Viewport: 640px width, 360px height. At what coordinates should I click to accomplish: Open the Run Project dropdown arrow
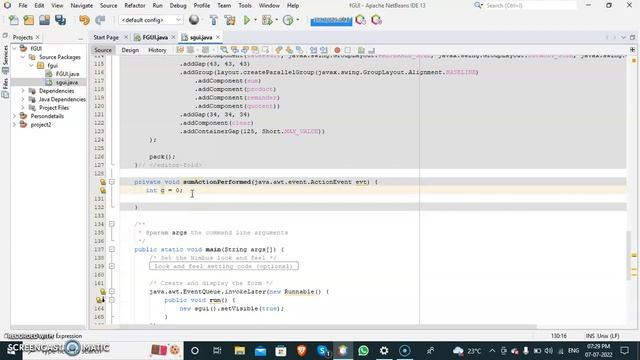(256, 20)
